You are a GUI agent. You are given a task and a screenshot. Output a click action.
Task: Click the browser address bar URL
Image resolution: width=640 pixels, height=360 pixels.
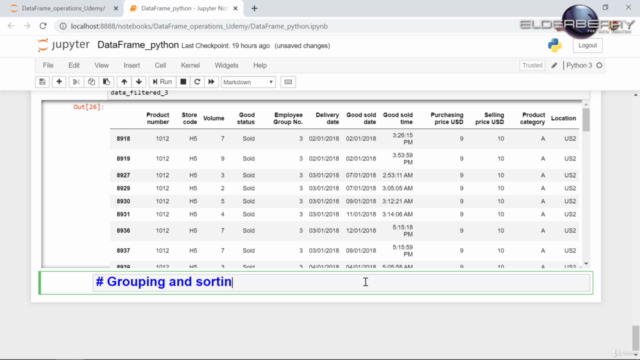(x=199, y=26)
